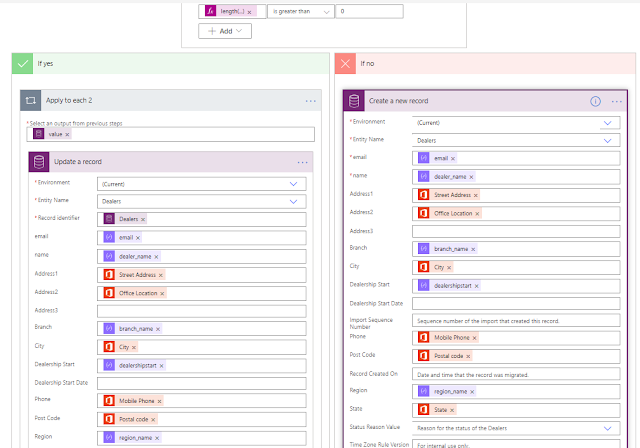Image resolution: width=640 pixels, height=448 pixels.
Task: Click the empty Address3 field in Update a record
Action: [x=202, y=311]
